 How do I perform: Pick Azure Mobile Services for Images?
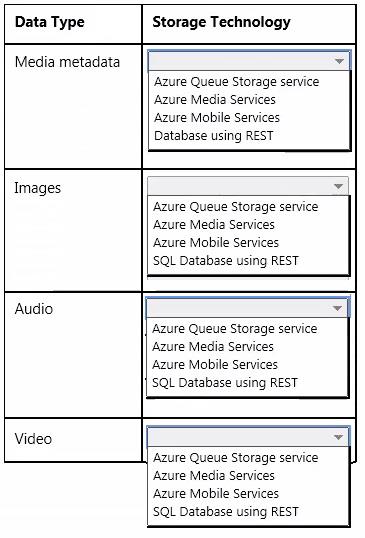[216, 243]
